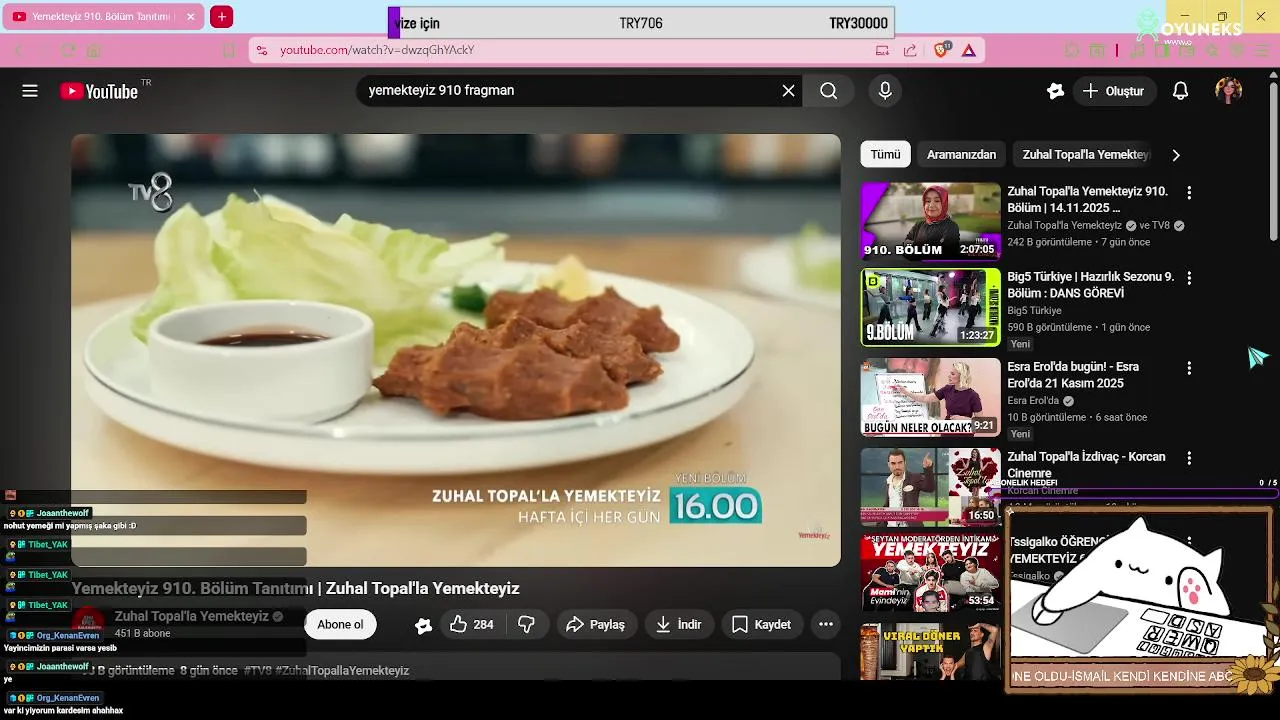Select the Zuhal Topal'la Yemekteyiz filter chip
The width and height of the screenshot is (1280, 720).
(x=1086, y=154)
